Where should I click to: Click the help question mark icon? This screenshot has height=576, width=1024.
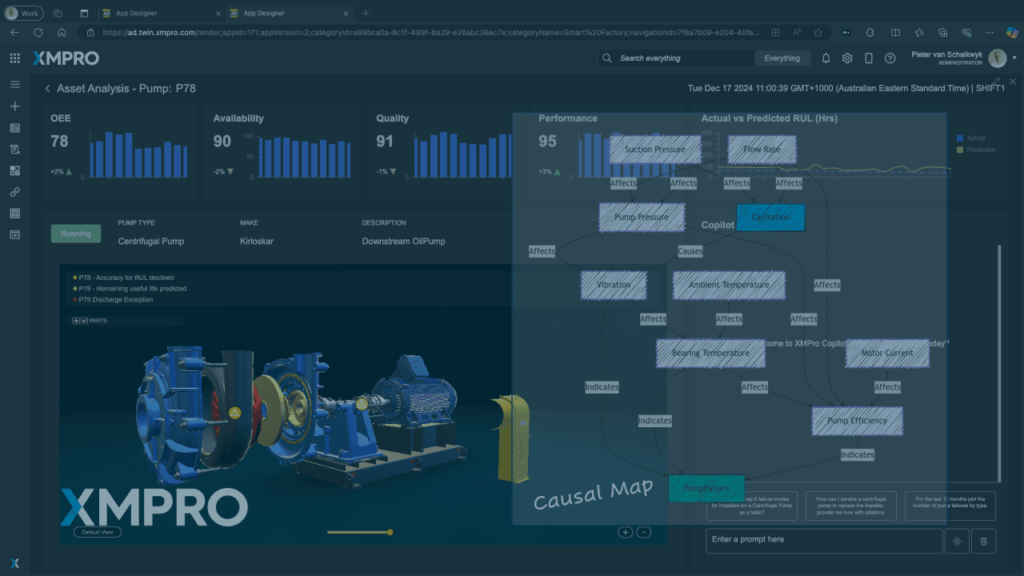click(x=890, y=58)
